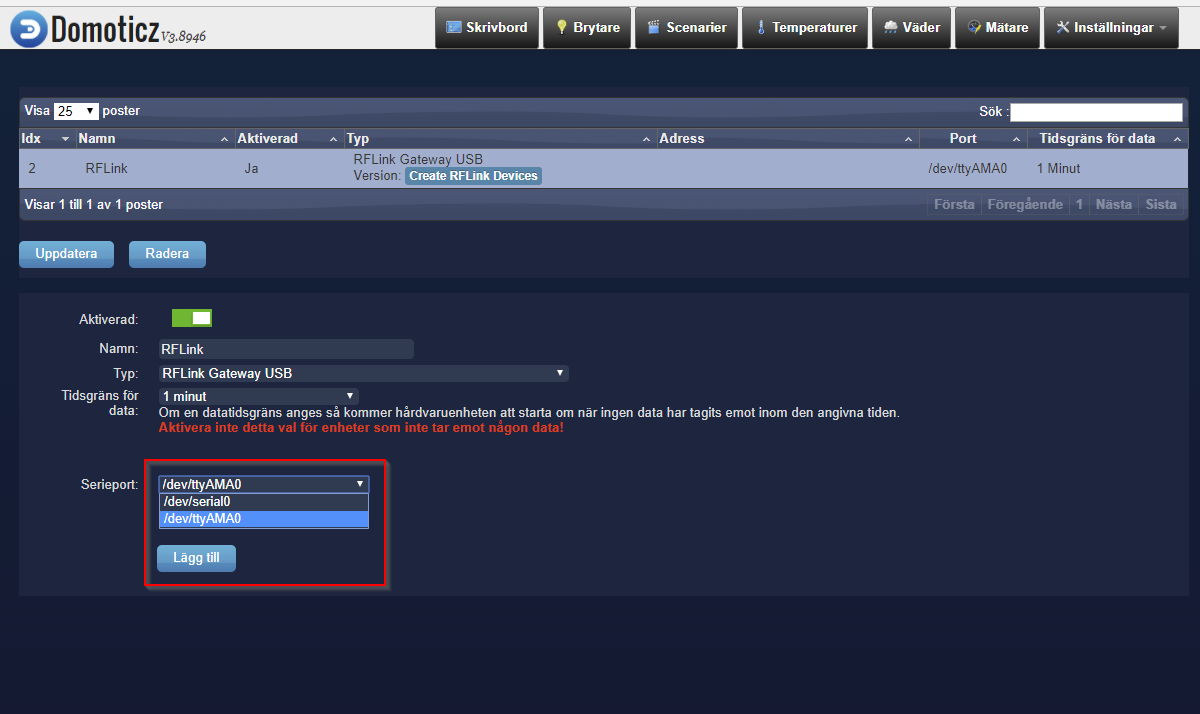Choose /dev/ttyAMA0 option in the list
1200x714 pixels.
tap(264, 519)
